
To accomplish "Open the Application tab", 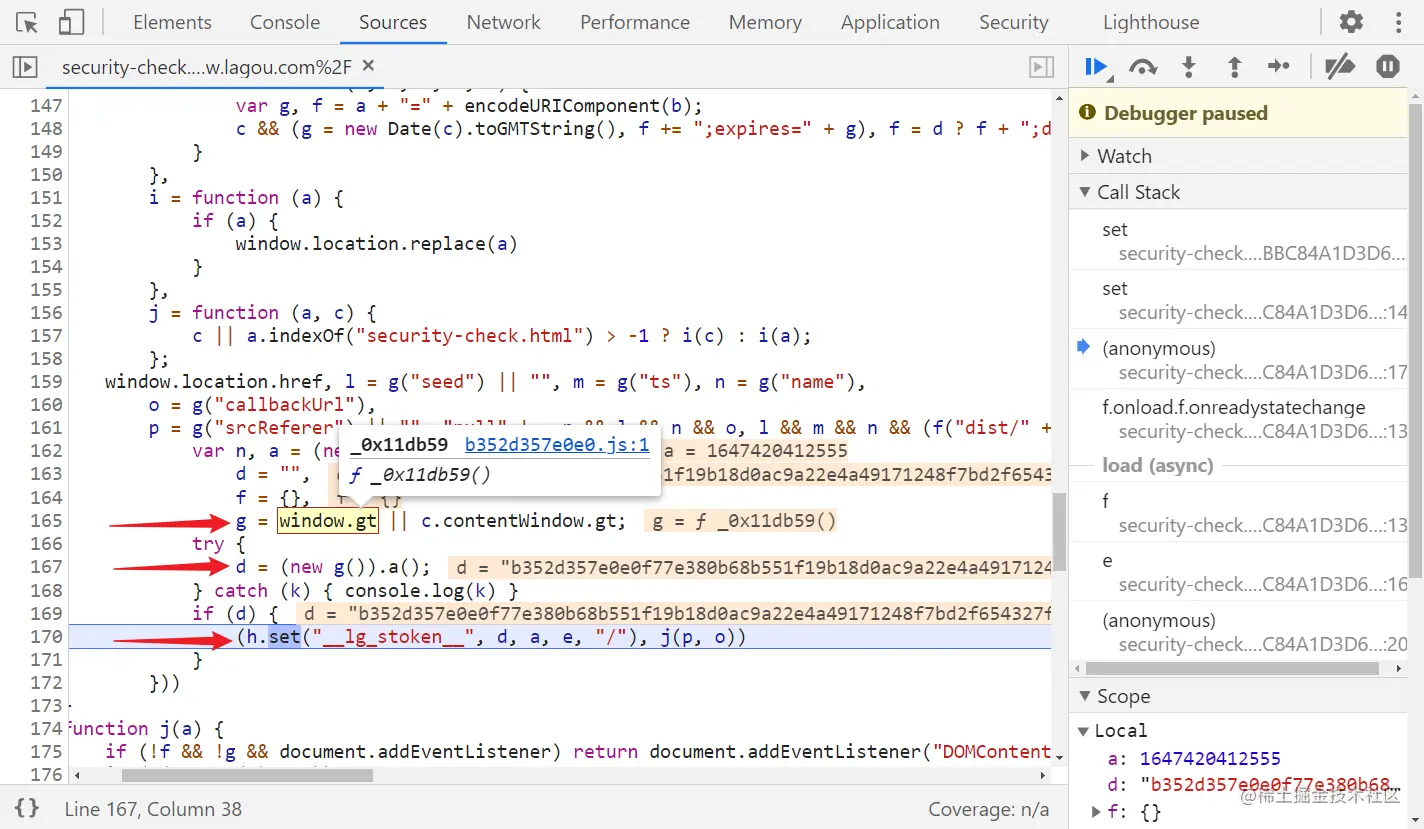I will pos(890,22).
